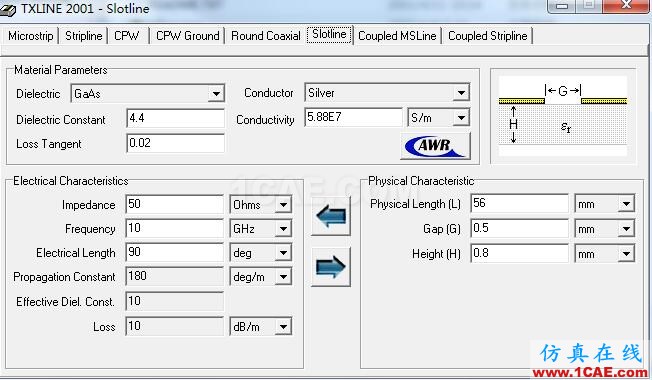This screenshot has width=652, height=380.
Task: Click the AWR logo button
Action: tap(435, 146)
